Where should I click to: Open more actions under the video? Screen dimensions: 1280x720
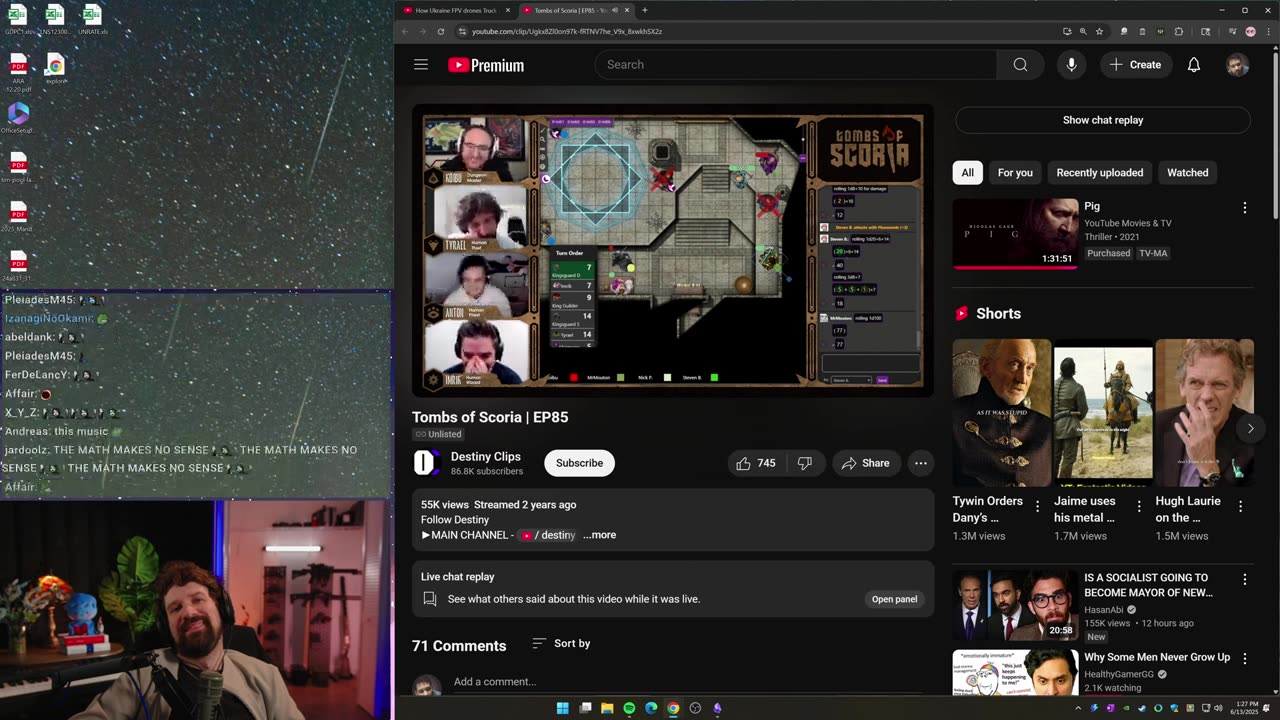pos(921,463)
